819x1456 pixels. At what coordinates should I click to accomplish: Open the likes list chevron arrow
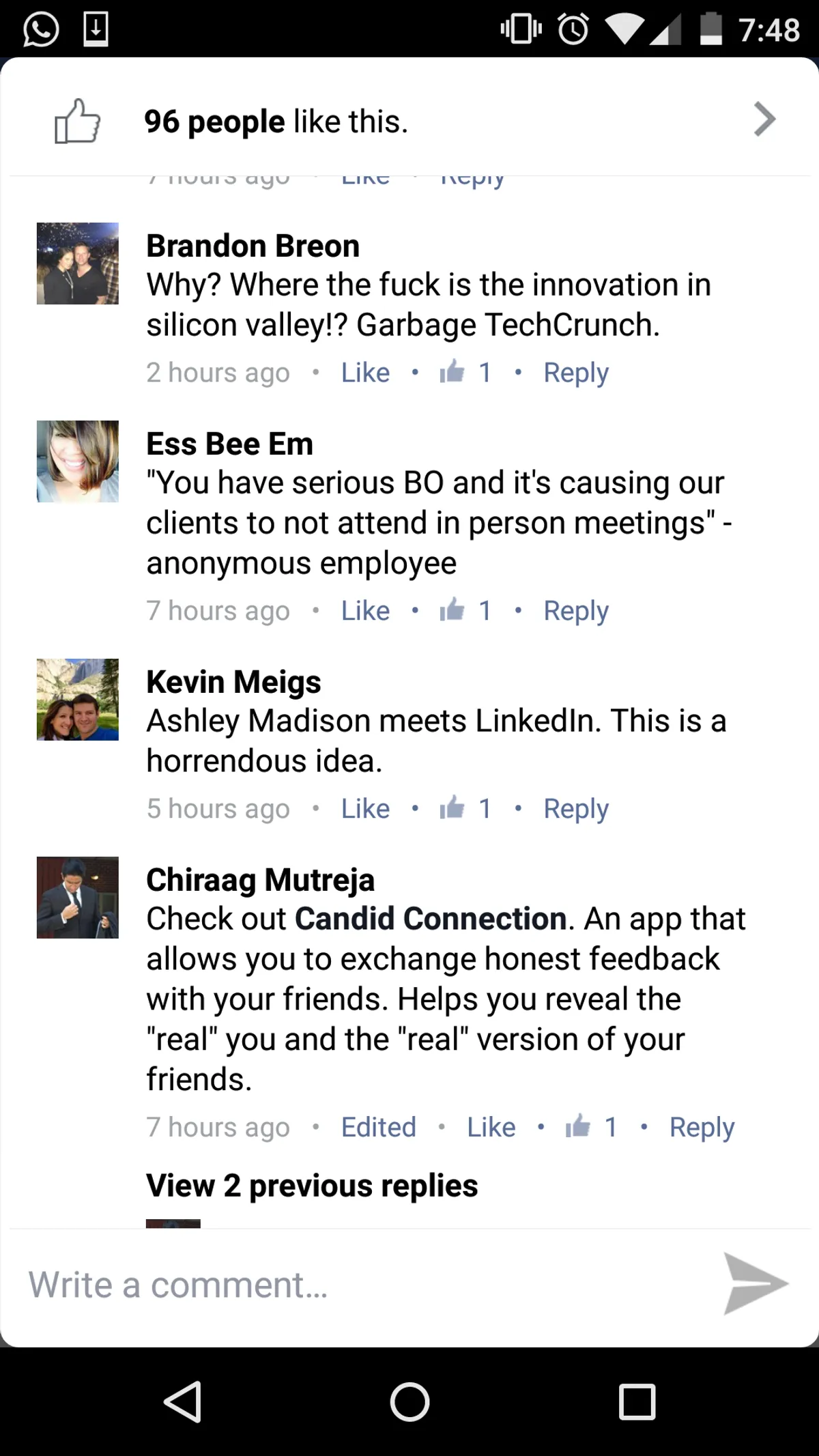[764, 119]
